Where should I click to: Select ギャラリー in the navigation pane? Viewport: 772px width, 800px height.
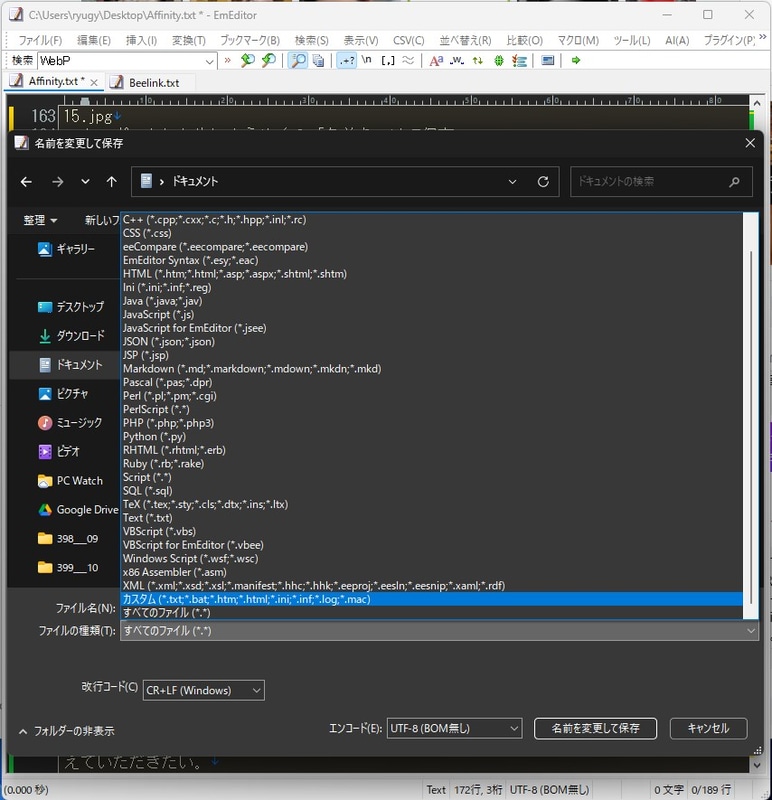[x=66, y=249]
